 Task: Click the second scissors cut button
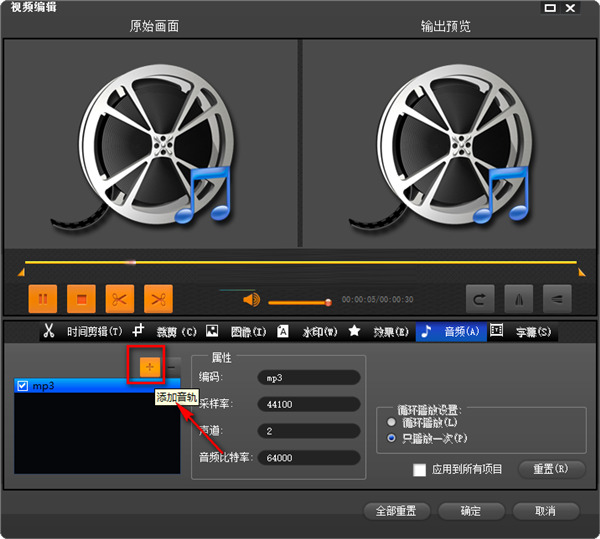click(x=157, y=298)
